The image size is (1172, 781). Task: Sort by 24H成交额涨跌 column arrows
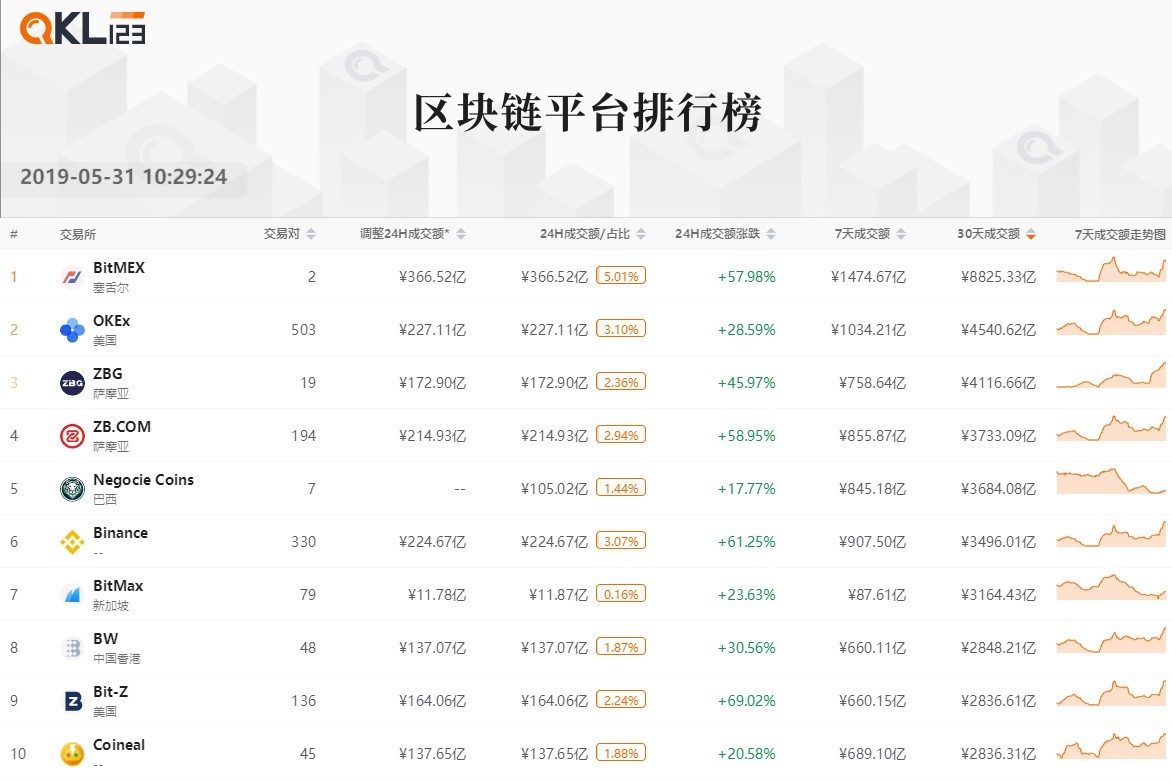(x=771, y=234)
